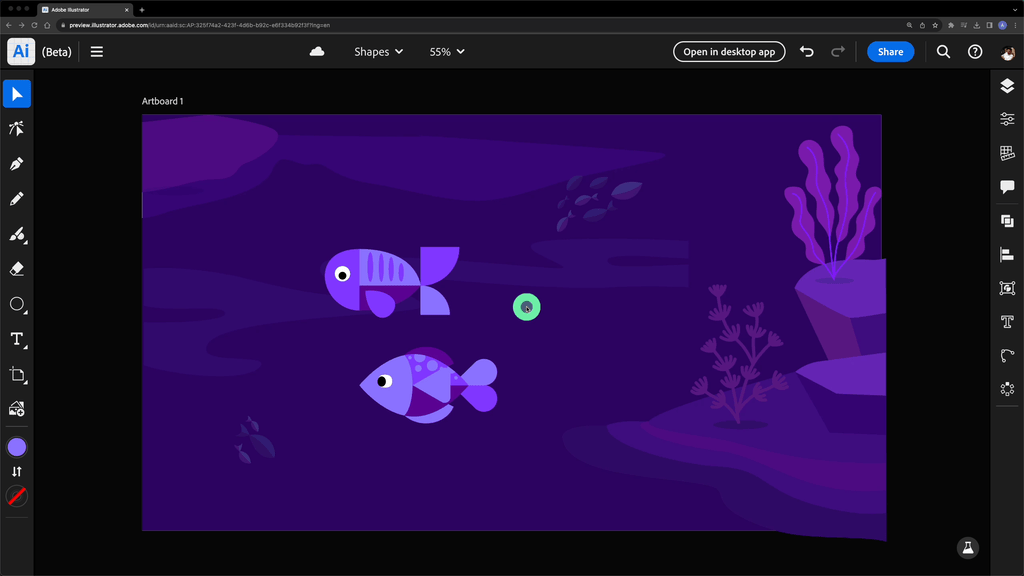The height and width of the screenshot is (576, 1024).
Task: Open the Shapes dropdown
Action: pos(379,51)
